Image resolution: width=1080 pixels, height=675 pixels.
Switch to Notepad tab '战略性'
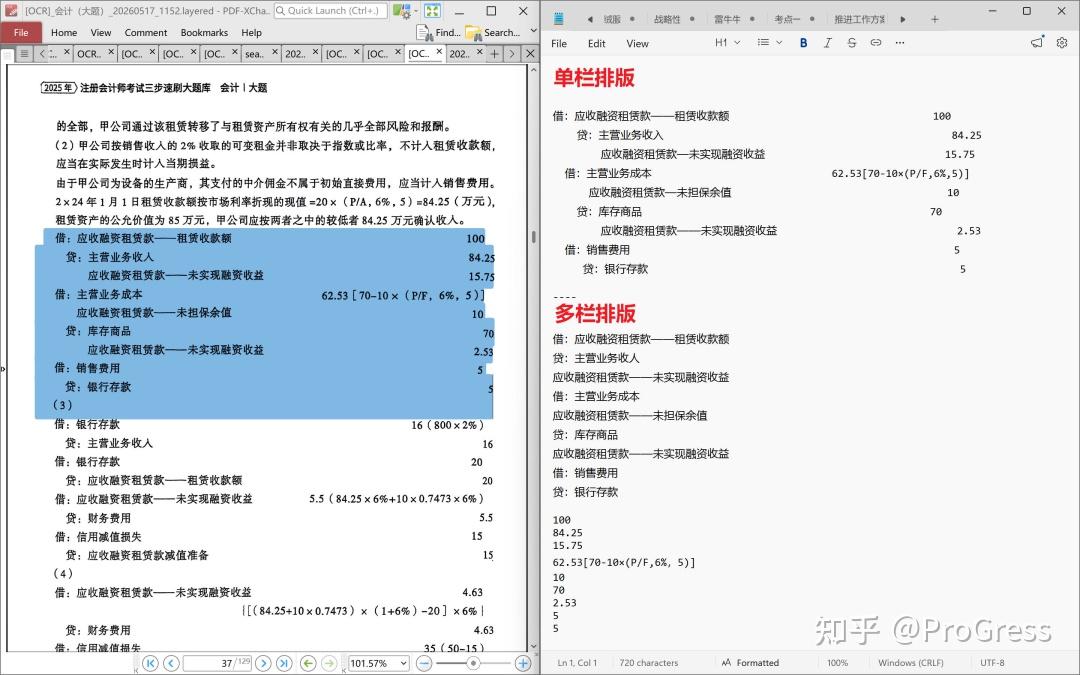[667, 19]
